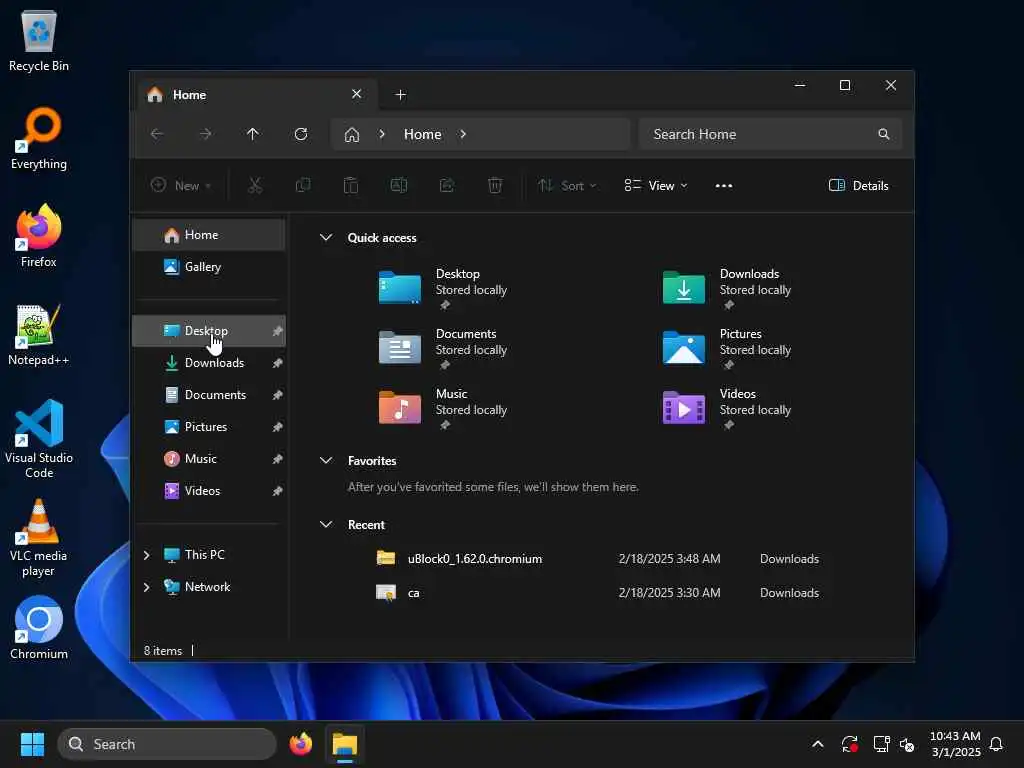The image size is (1024, 768).
Task: Open the Documents folder tile in Quick access
Action: 444,348
